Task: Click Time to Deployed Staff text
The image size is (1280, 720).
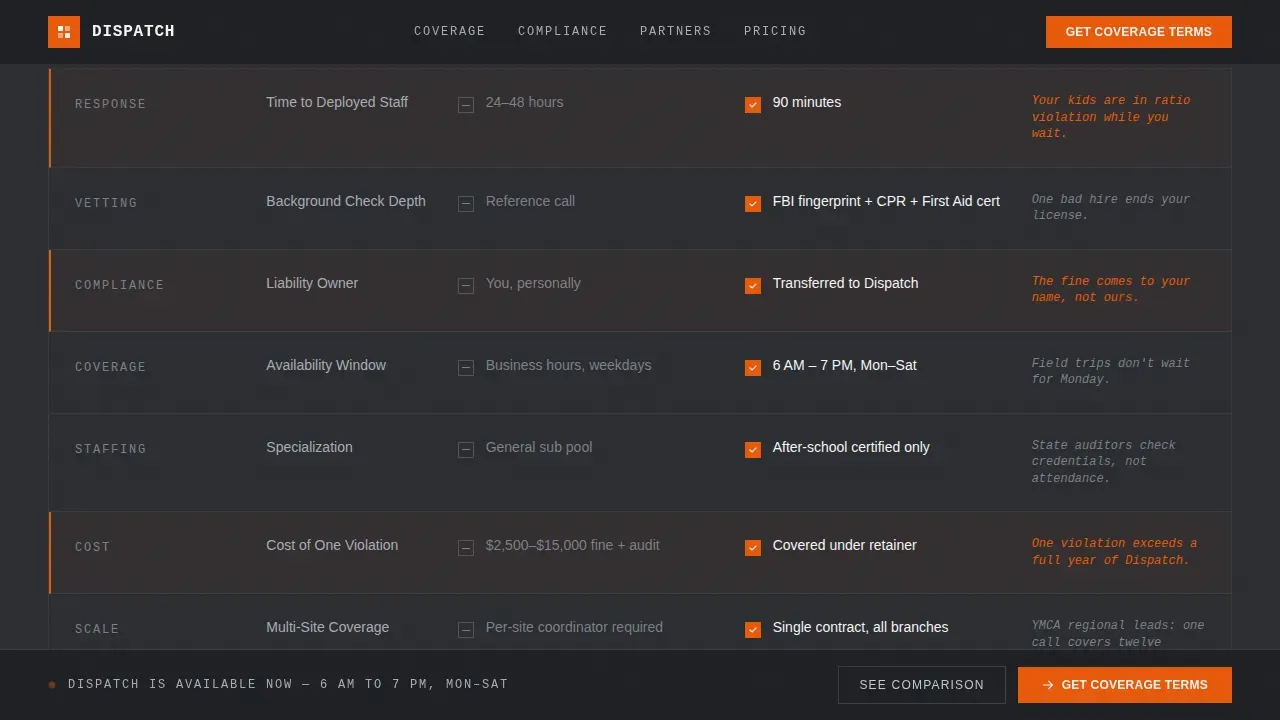Action: pos(337,102)
